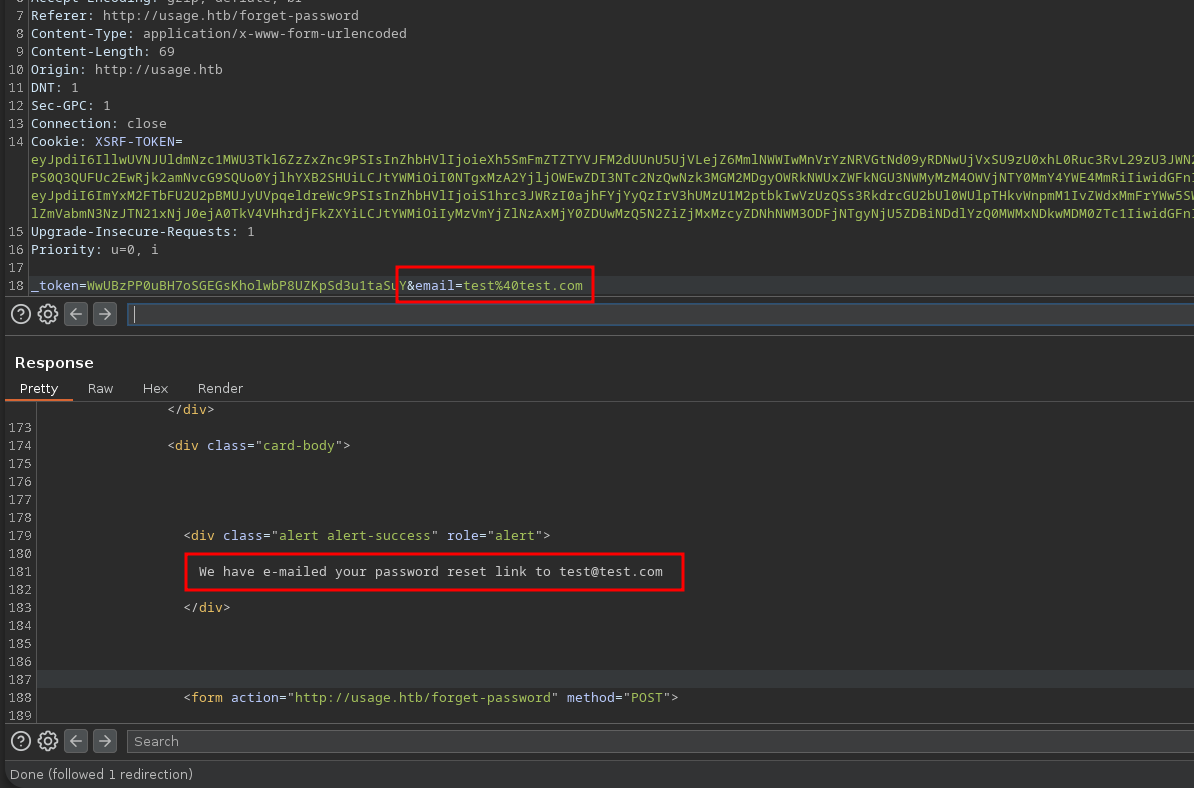Go to next match in response search
The image size is (1194, 788).
(105, 741)
